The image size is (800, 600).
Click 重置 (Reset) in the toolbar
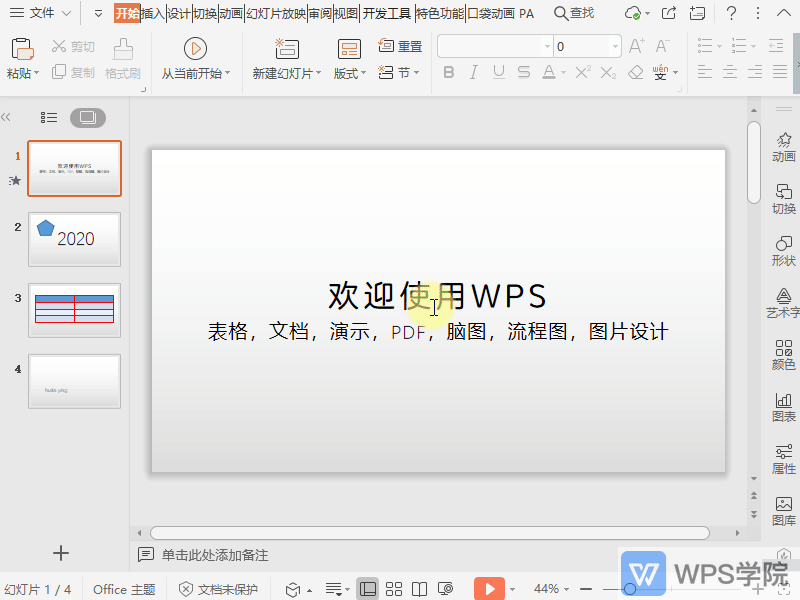(403, 44)
